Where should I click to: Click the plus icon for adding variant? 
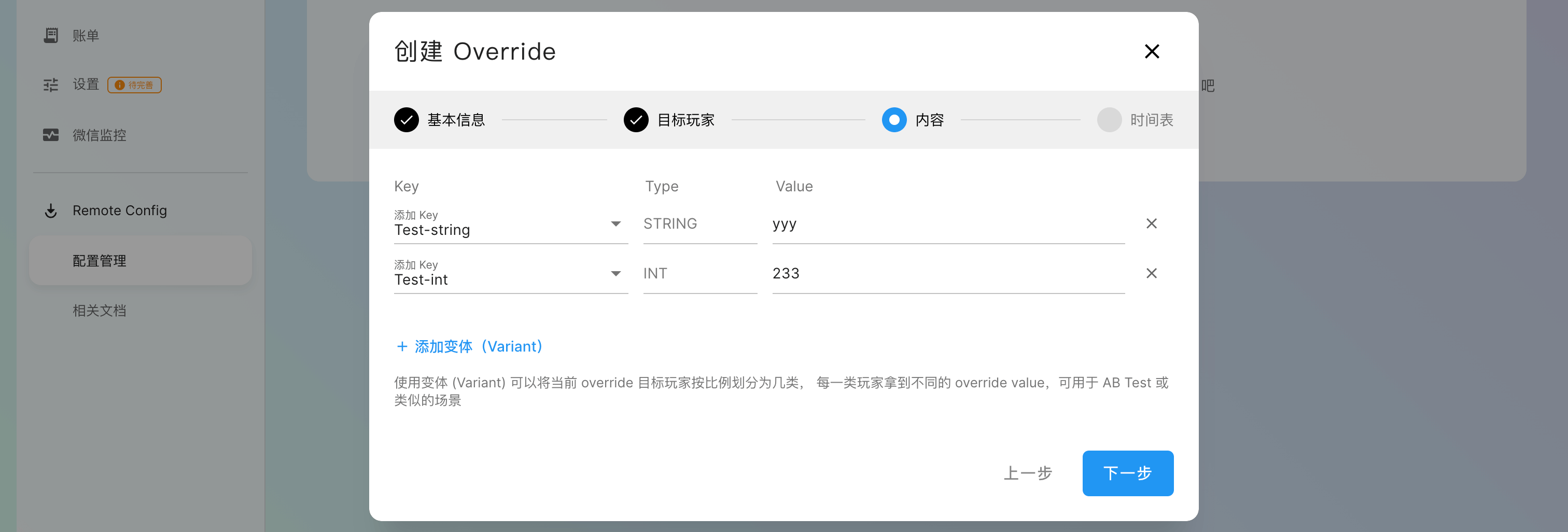click(x=402, y=346)
